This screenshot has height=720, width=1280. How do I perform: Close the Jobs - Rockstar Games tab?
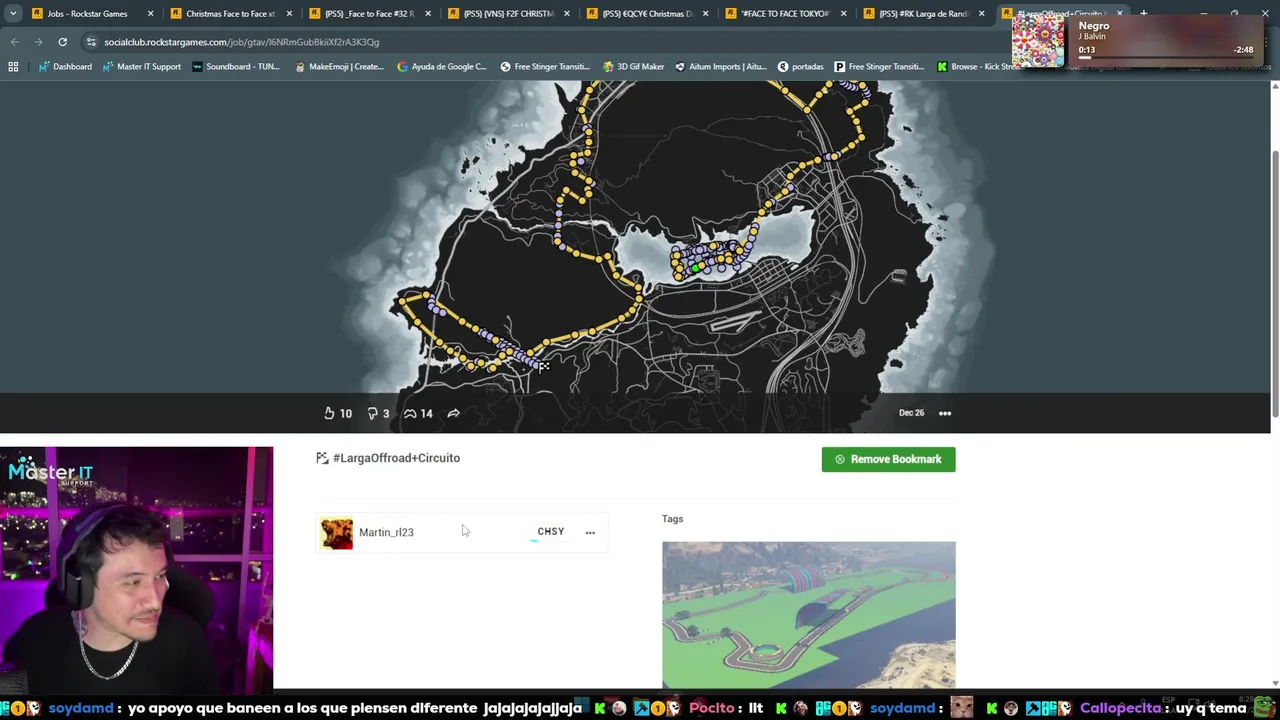151,14
